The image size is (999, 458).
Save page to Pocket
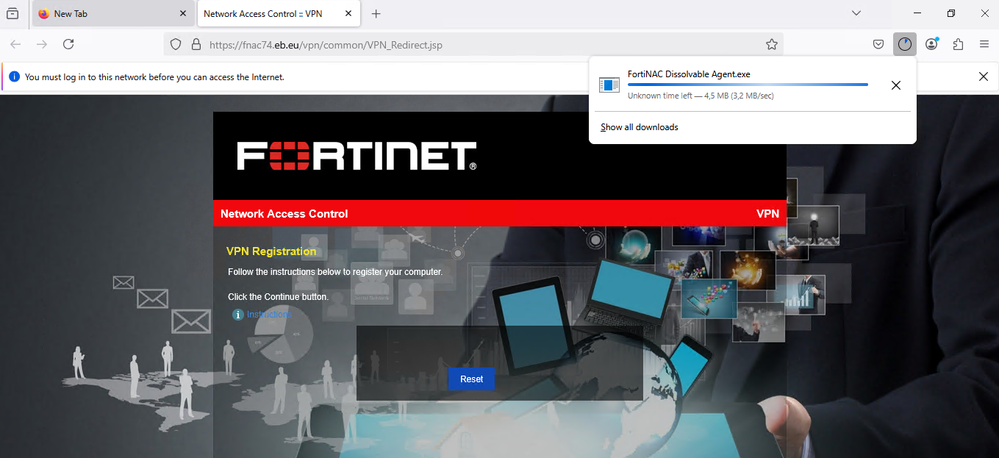878,44
